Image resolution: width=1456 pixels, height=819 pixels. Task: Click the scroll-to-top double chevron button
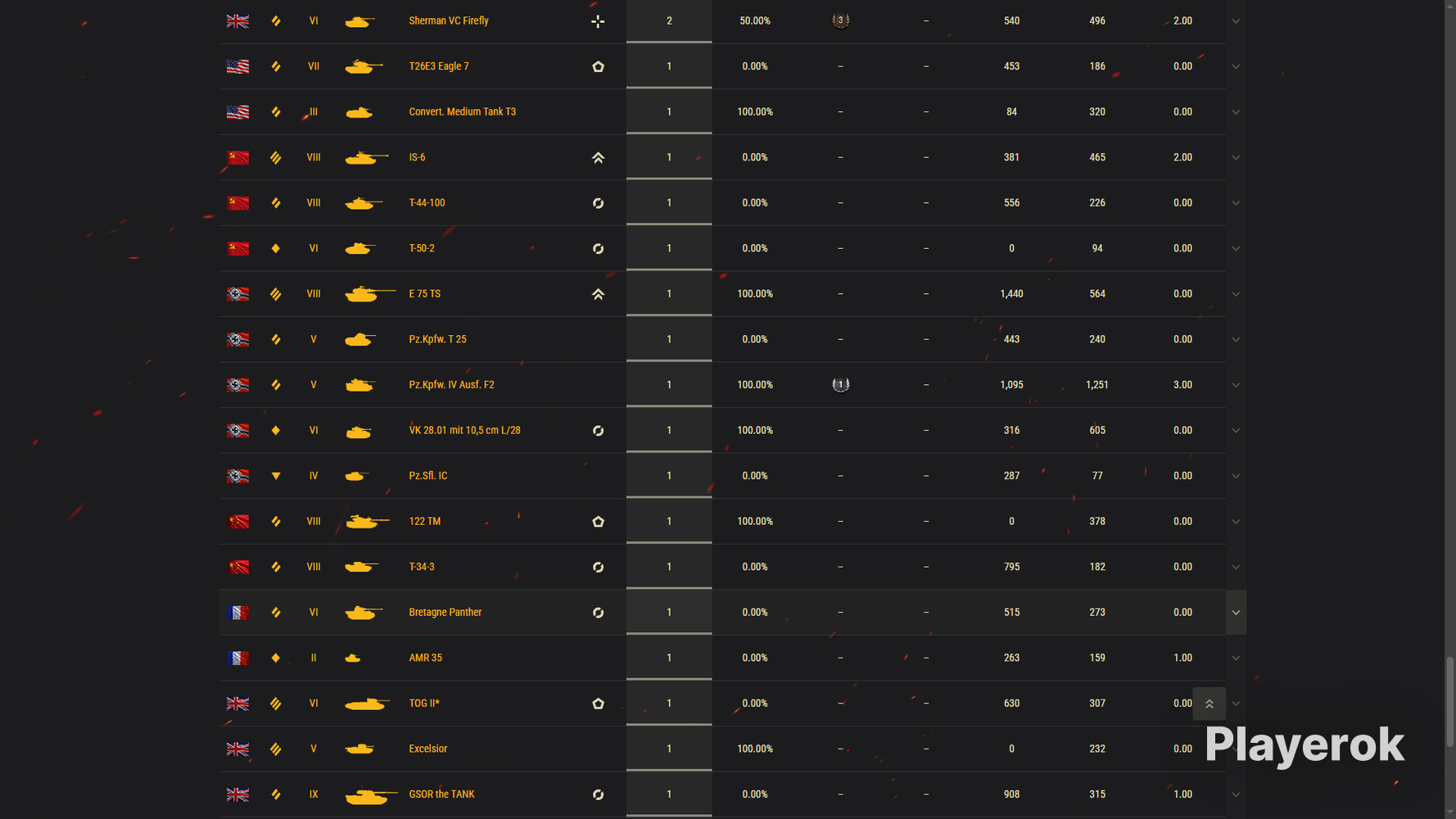coord(1209,704)
